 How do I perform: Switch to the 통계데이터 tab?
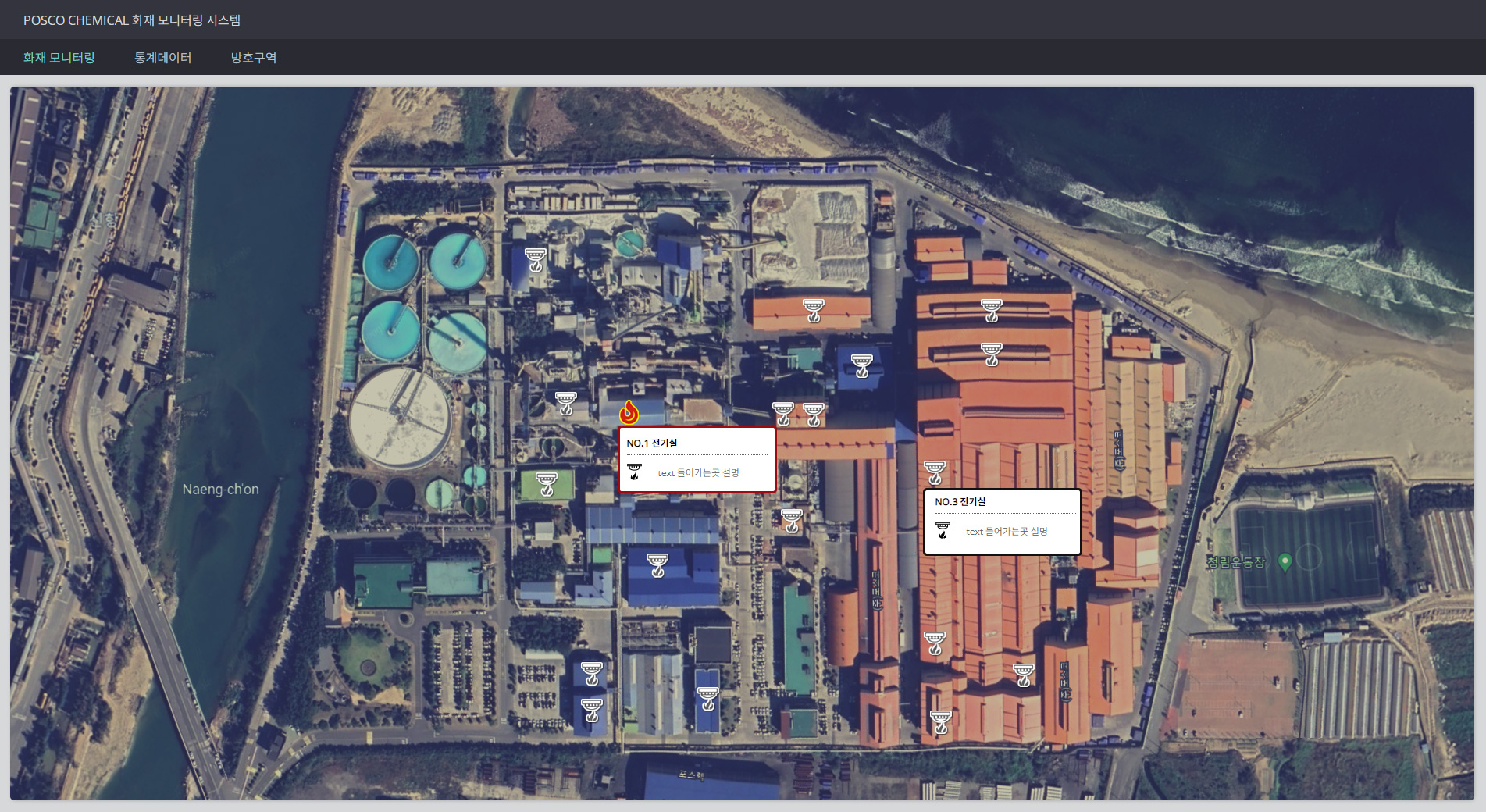(x=162, y=58)
